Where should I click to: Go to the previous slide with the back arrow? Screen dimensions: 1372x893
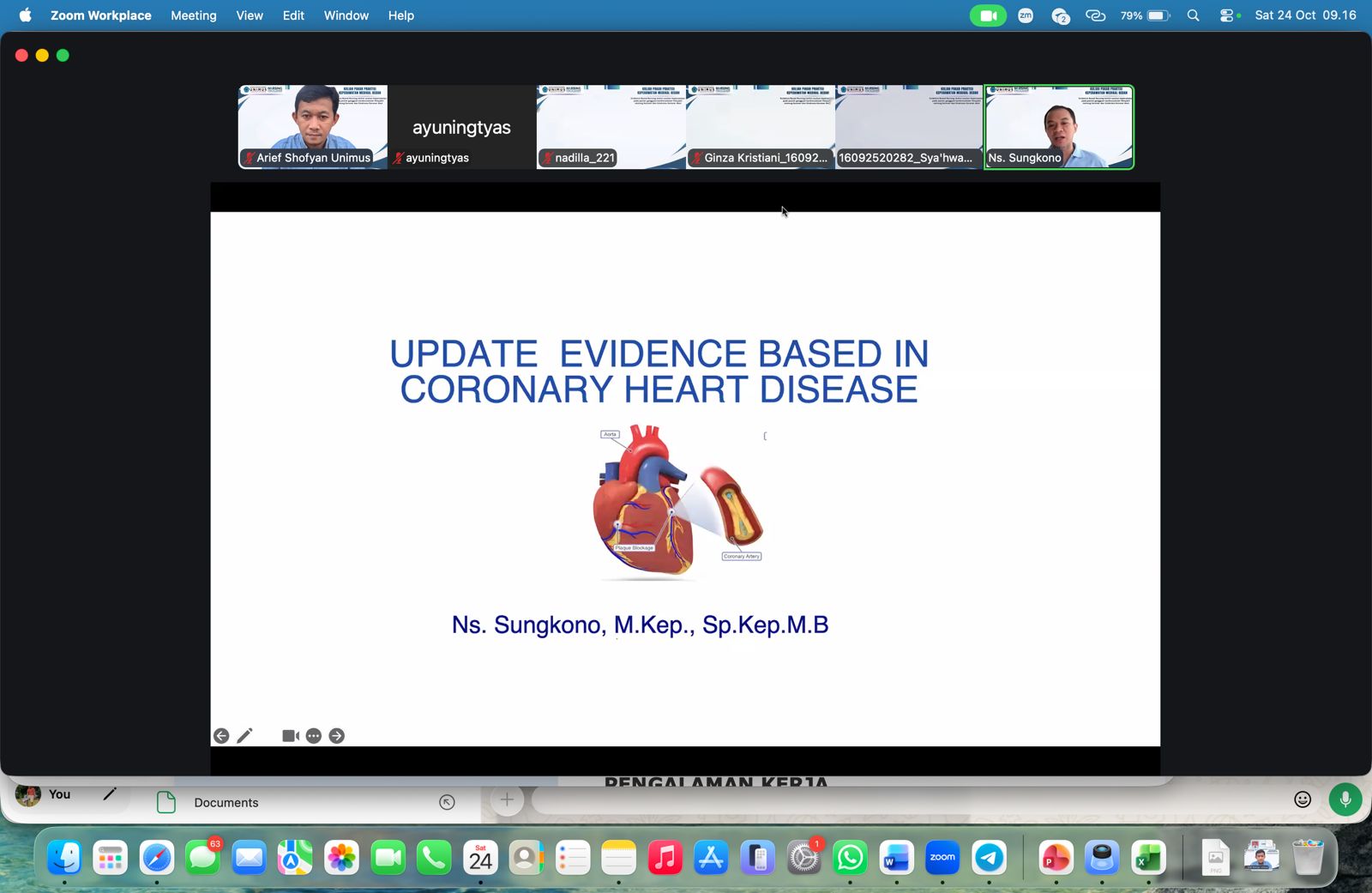click(221, 736)
